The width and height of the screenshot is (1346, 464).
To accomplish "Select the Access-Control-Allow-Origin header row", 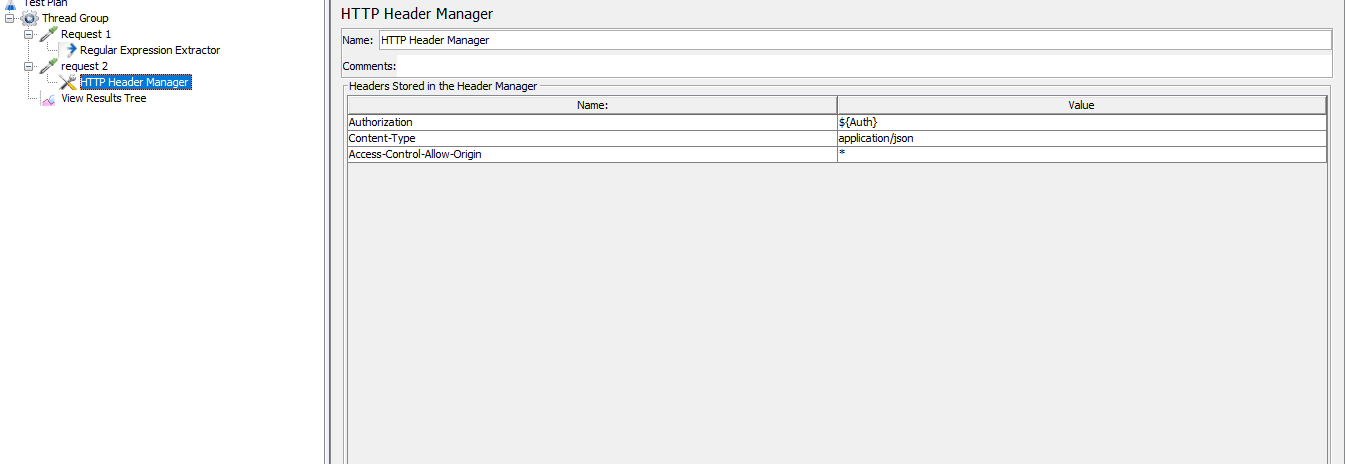I will 592,154.
